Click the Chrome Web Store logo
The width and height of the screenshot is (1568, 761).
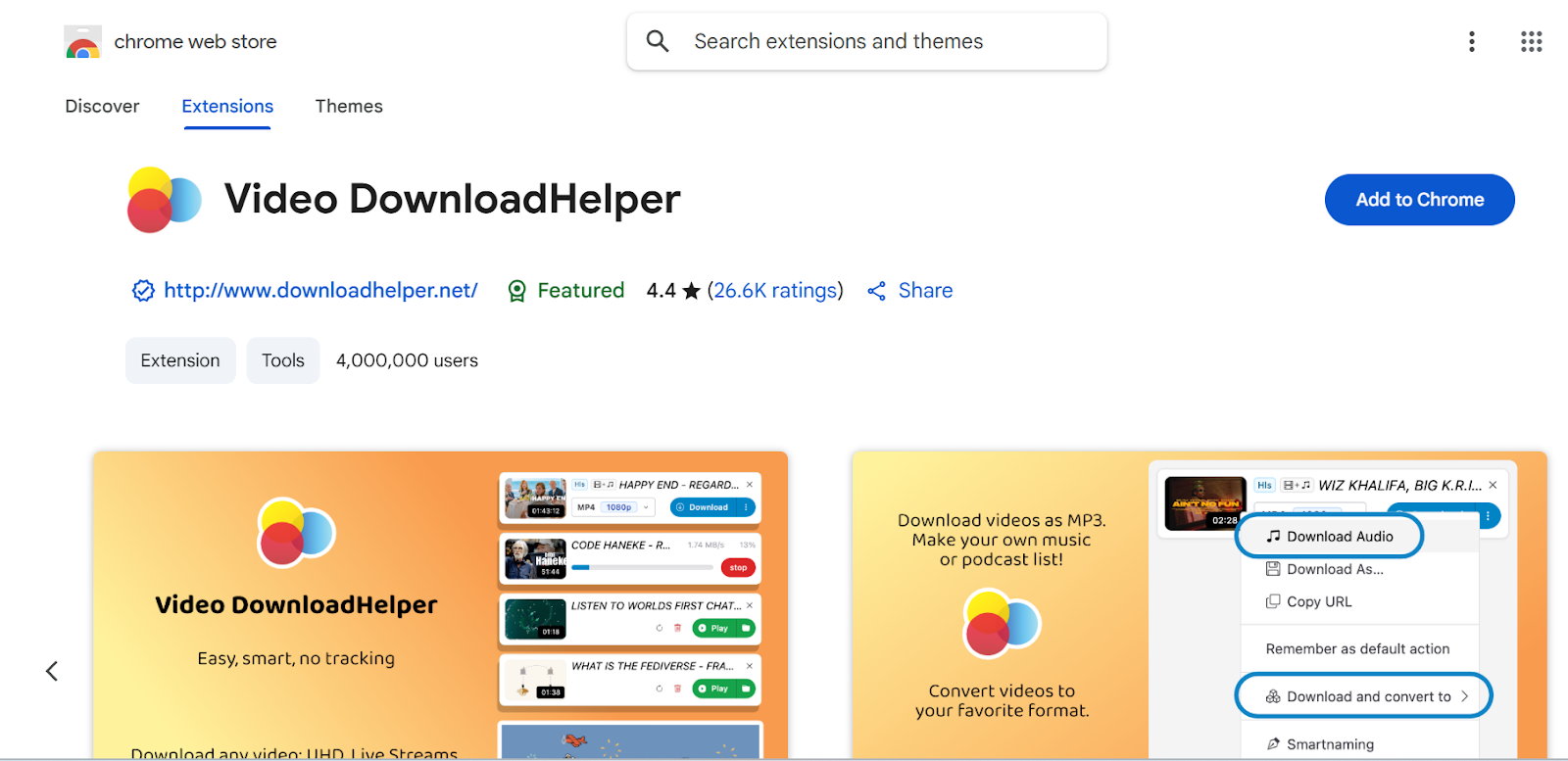(82, 42)
